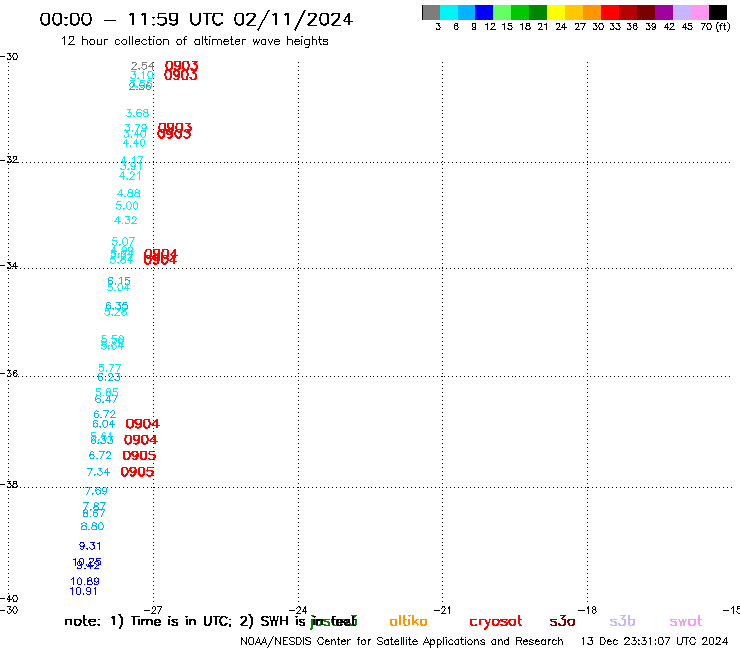This screenshot has height=650, width=740.
Task: Click the longitude axis label -27
Action: pyautogui.click(x=153, y=610)
